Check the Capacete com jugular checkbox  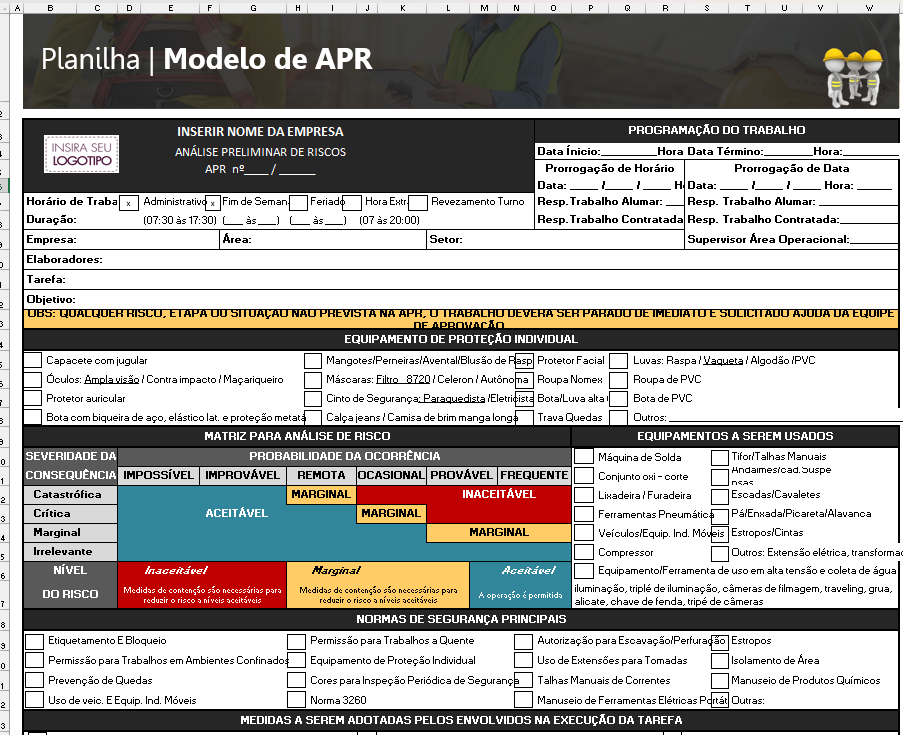click(32, 360)
